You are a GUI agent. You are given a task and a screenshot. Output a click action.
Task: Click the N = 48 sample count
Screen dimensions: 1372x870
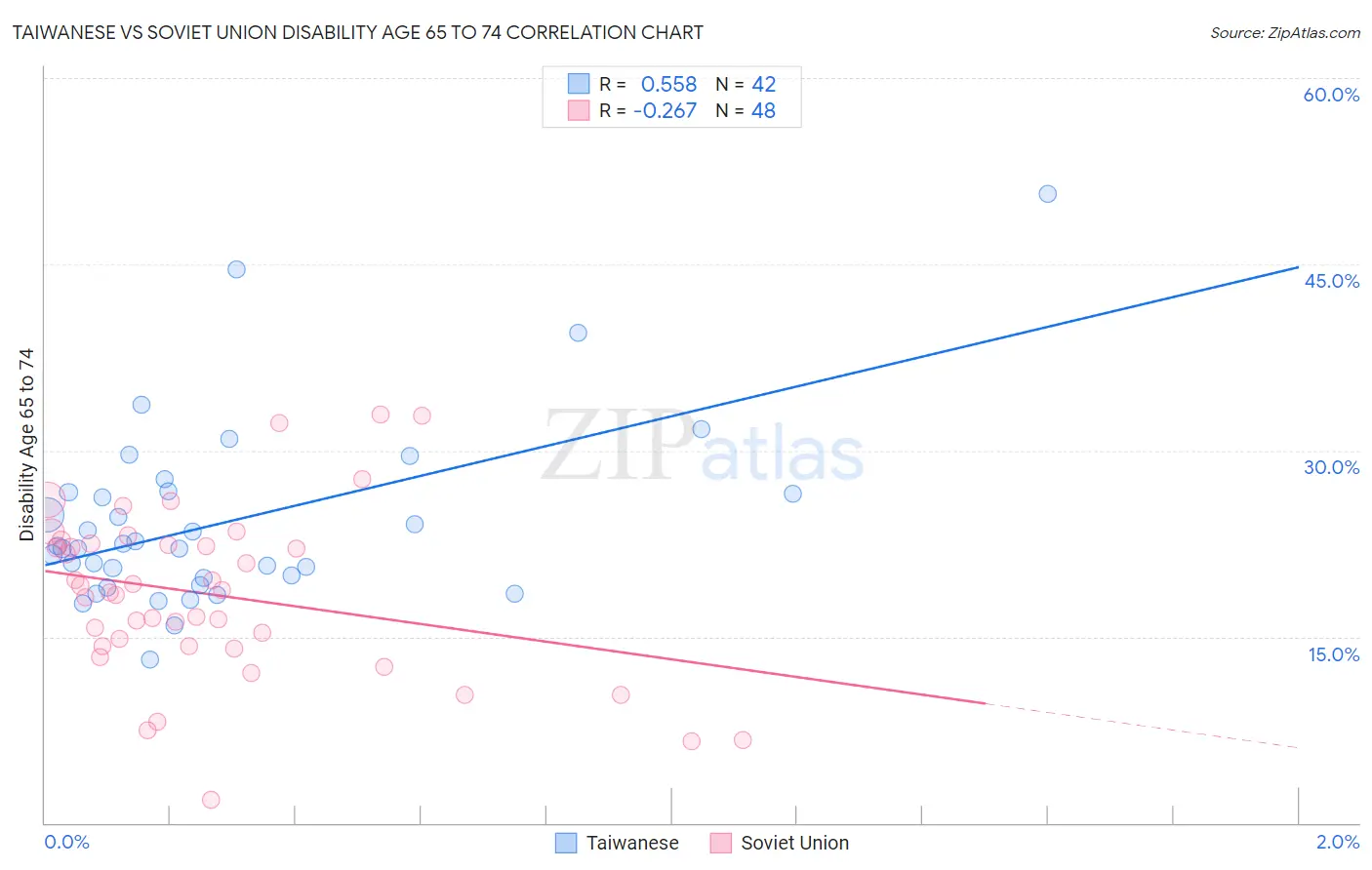tap(746, 110)
